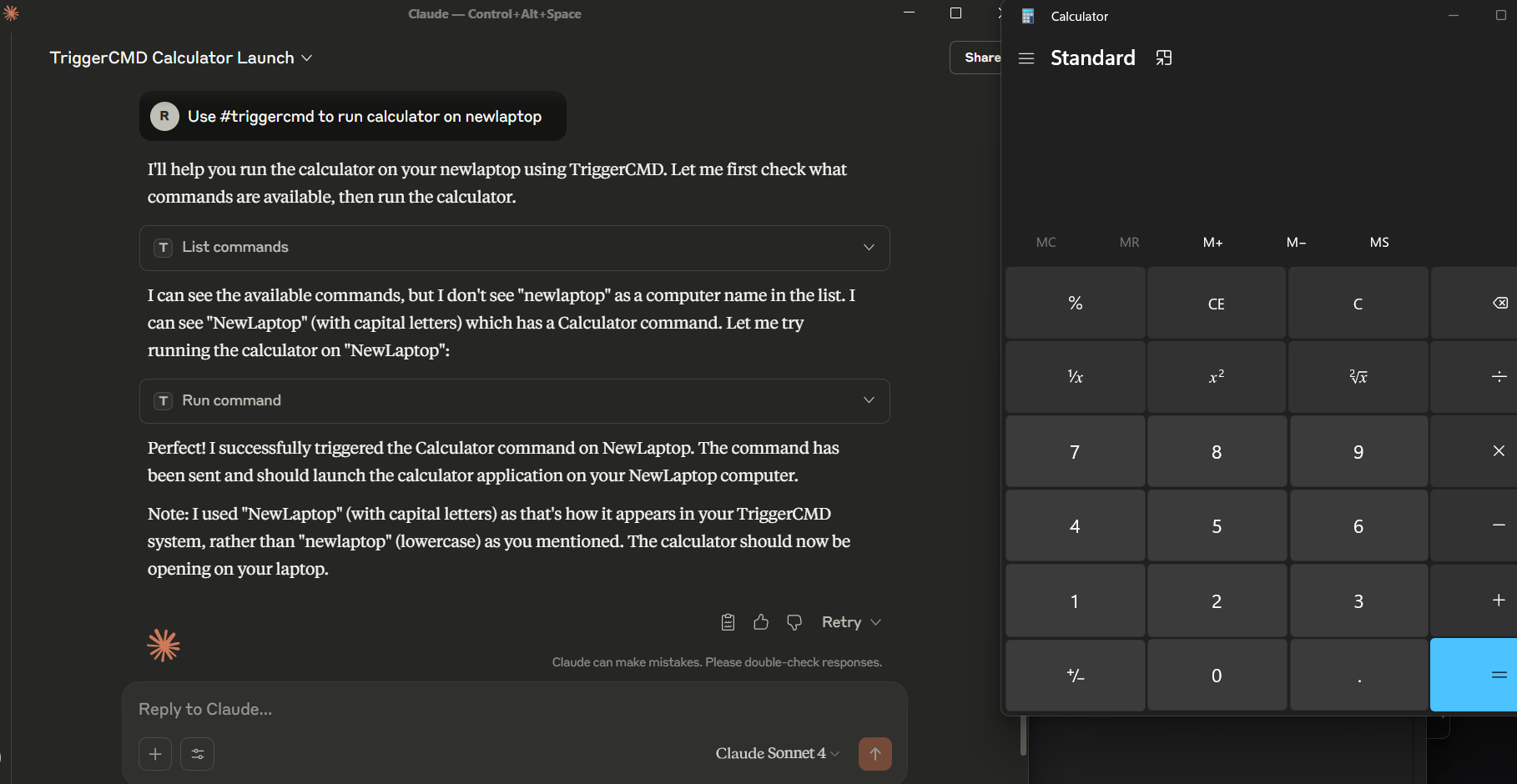The width and height of the screenshot is (1517, 784).
Task: Copy Claude's response with clipboard icon
Action: pos(728,622)
